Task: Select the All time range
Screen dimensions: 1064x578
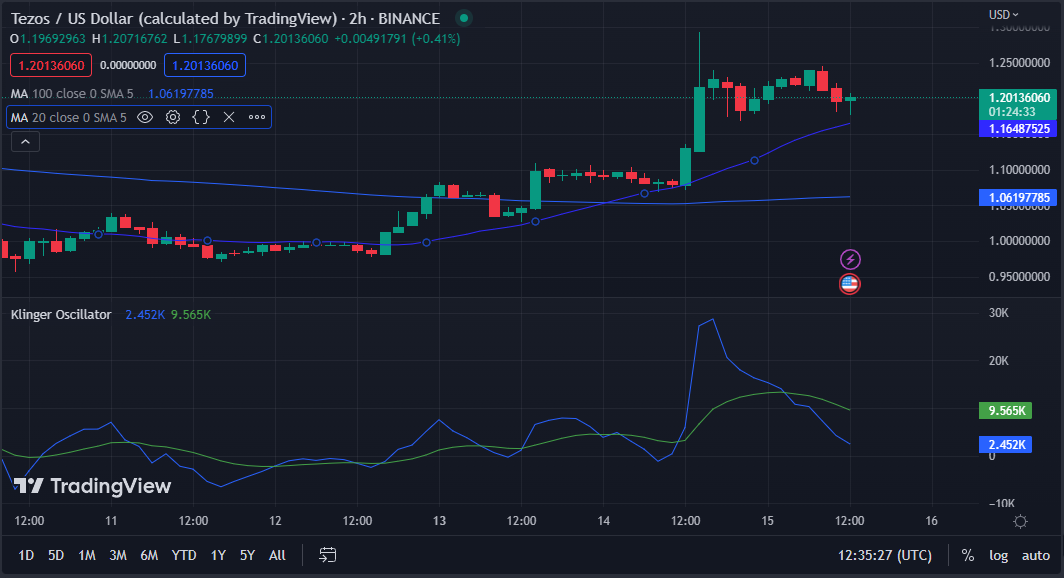Action: [x=277, y=554]
